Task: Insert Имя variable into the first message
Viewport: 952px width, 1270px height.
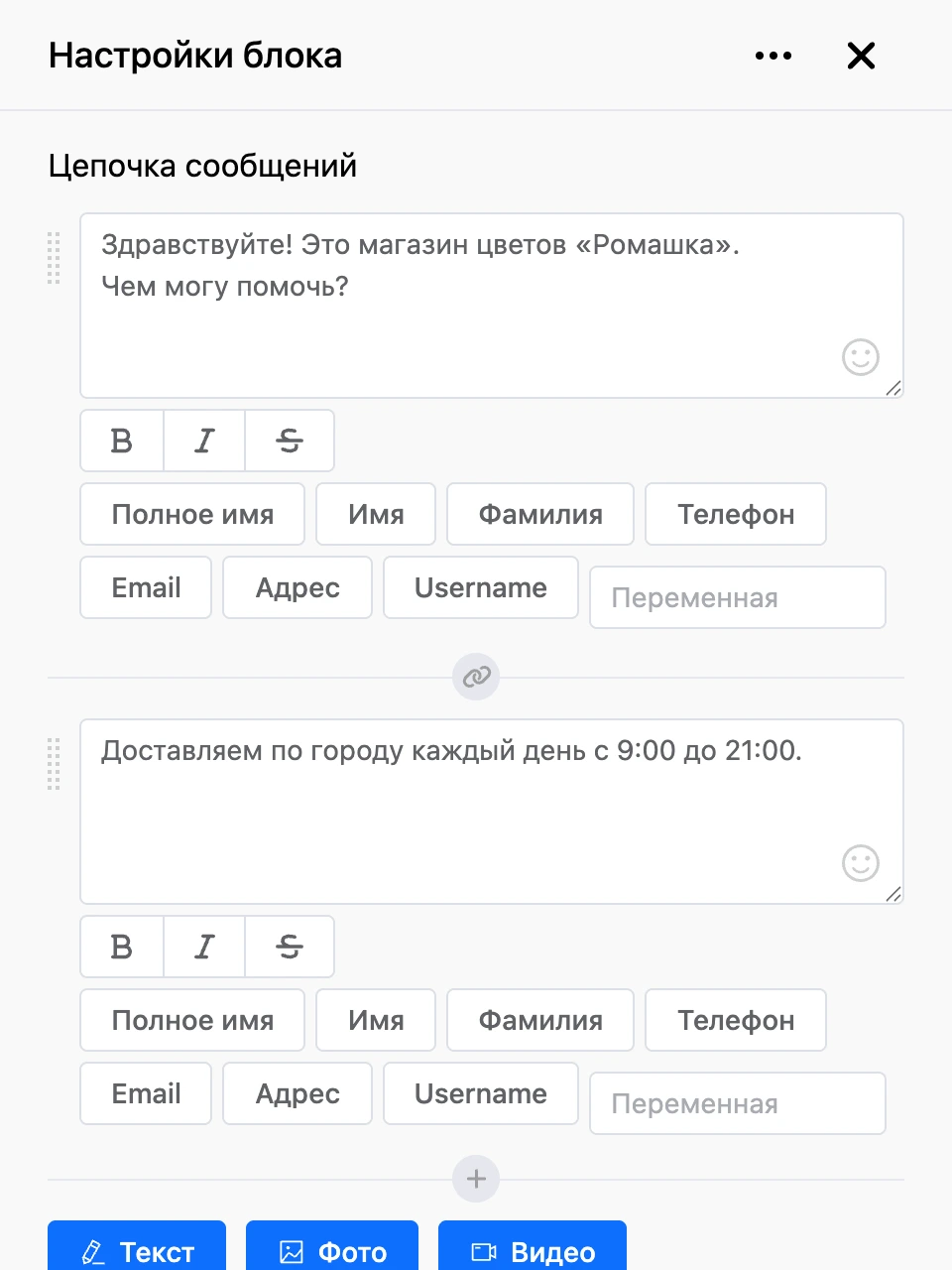Action: (x=376, y=514)
